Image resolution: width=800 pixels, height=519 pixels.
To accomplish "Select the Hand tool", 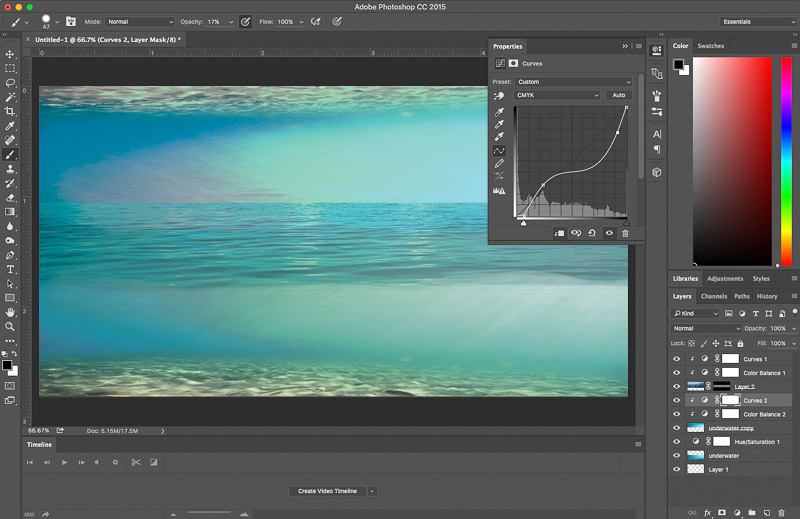I will [x=10, y=312].
